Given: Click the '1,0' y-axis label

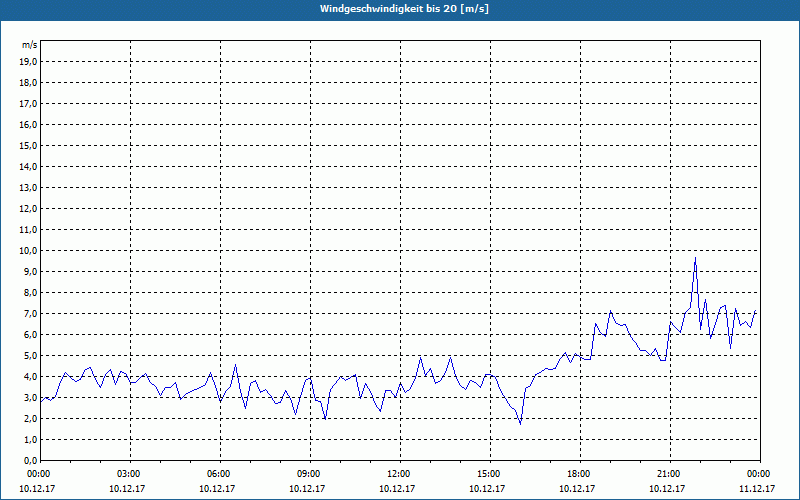Looking at the screenshot, I should coord(31,440).
